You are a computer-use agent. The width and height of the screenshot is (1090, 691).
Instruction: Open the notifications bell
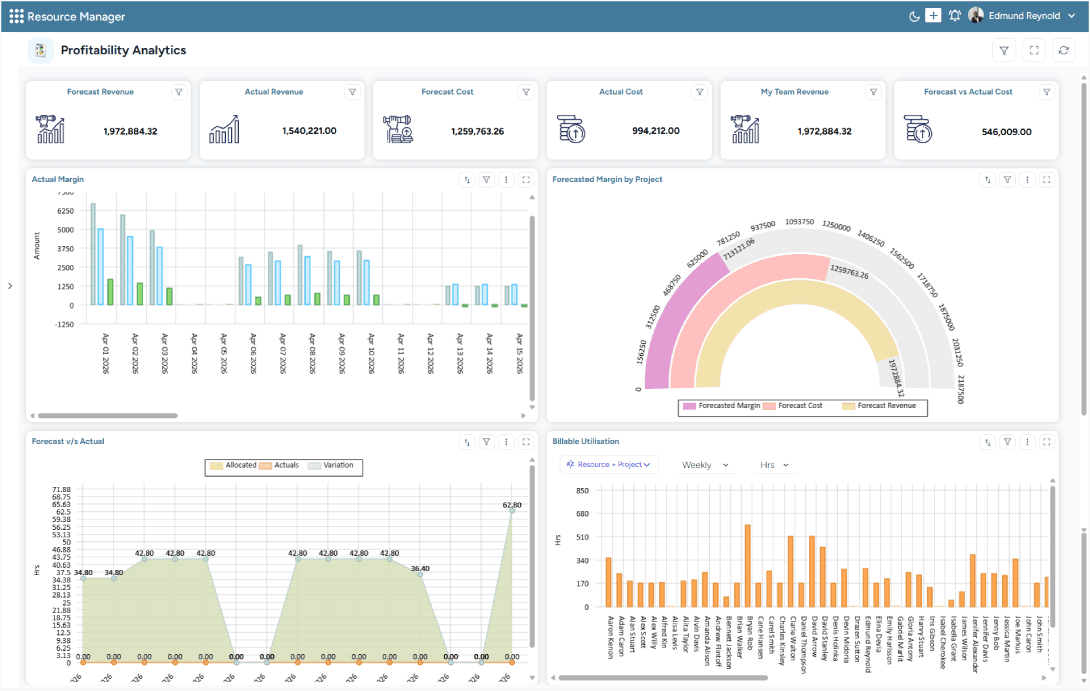[x=954, y=15]
